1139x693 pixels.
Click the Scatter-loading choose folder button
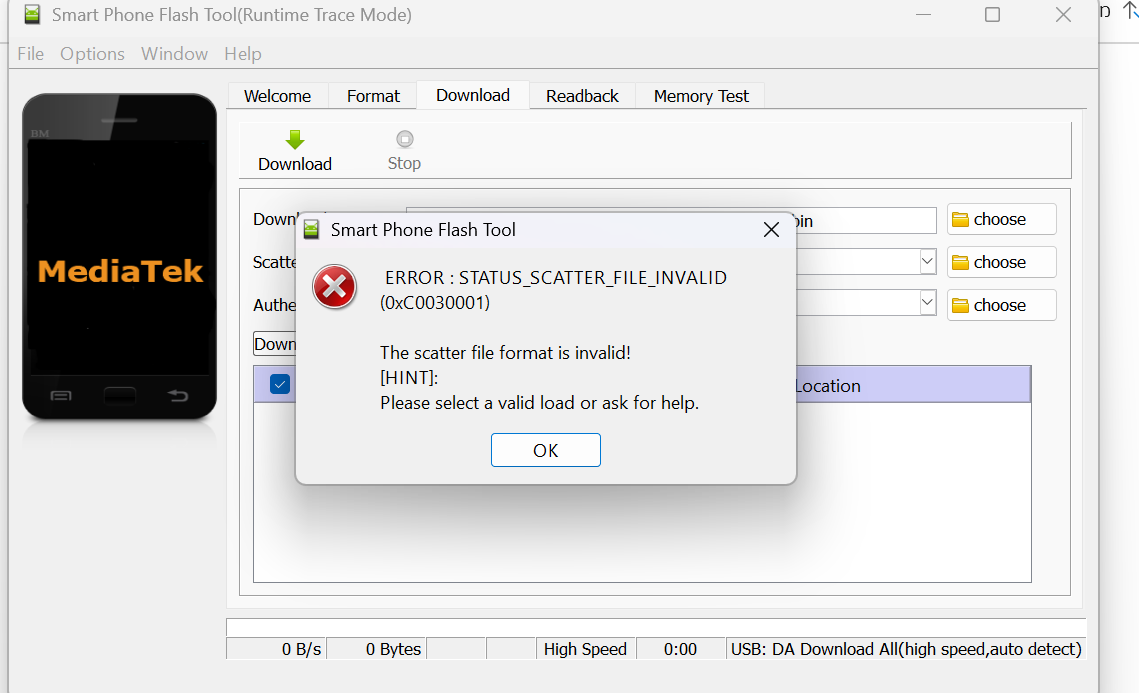pyautogui.click(x=1001, y=263)
